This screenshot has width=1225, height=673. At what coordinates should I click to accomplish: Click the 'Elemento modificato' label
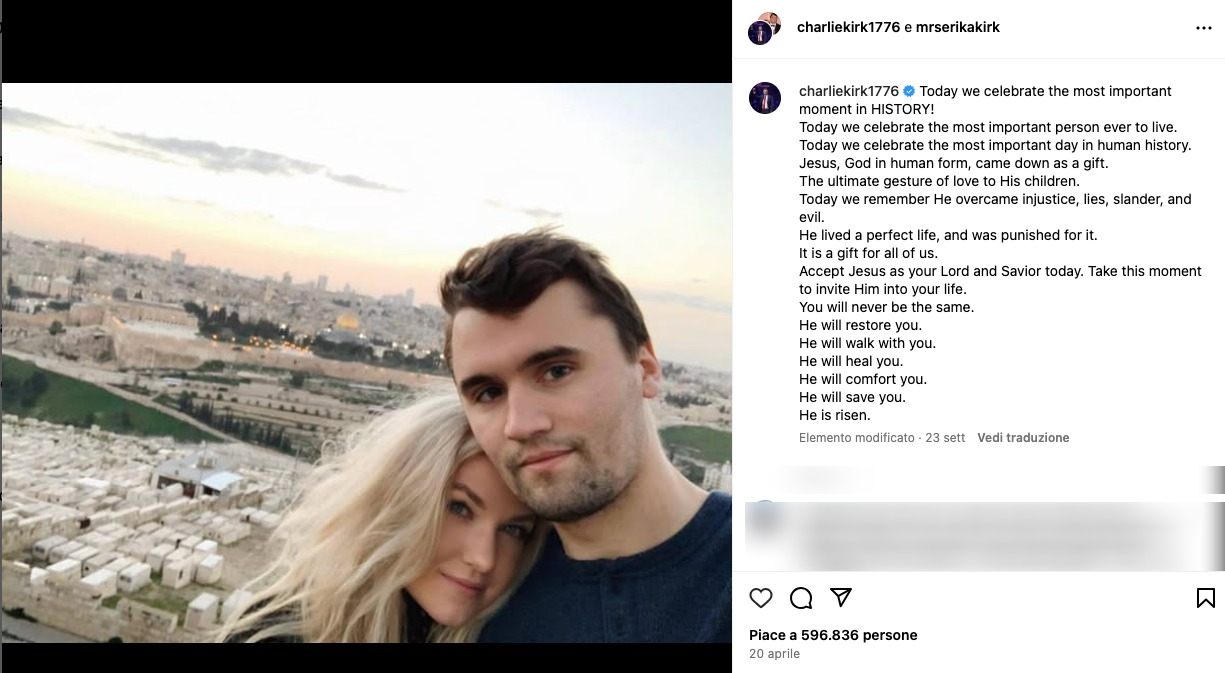click(856, 438)
